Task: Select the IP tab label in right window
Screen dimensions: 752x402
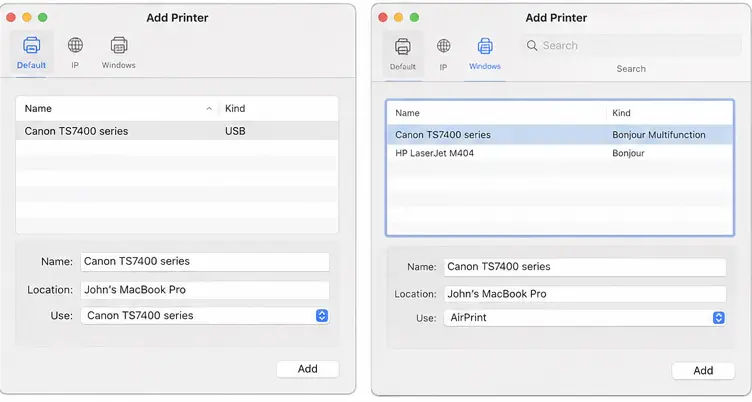Action: point(444,67)
